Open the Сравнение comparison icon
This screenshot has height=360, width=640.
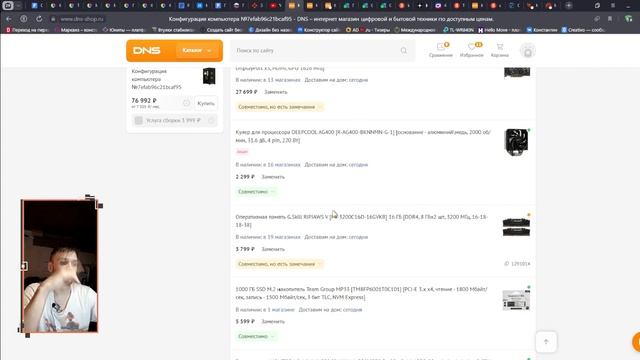[441, 50]
